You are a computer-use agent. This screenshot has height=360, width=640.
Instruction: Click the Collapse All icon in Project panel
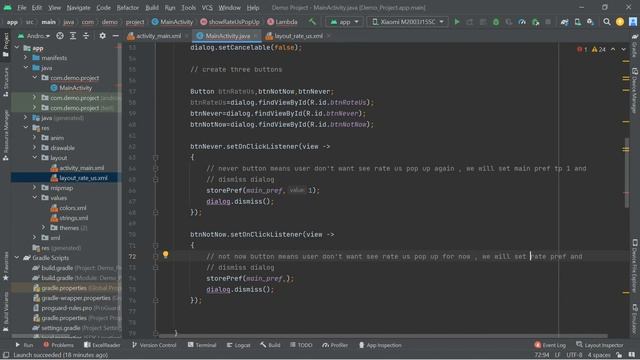point(86,36)
